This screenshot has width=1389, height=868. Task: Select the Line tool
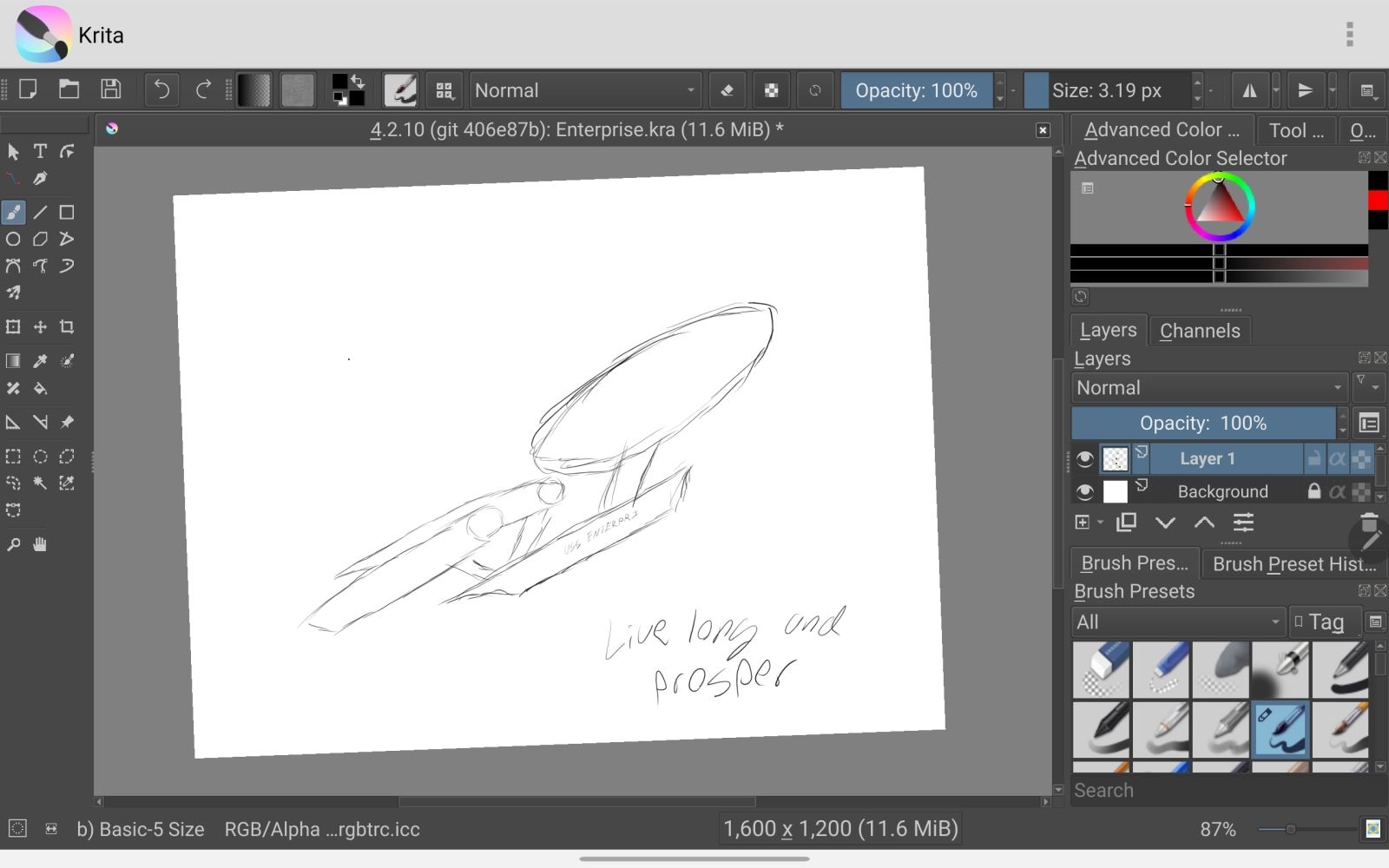40,212
